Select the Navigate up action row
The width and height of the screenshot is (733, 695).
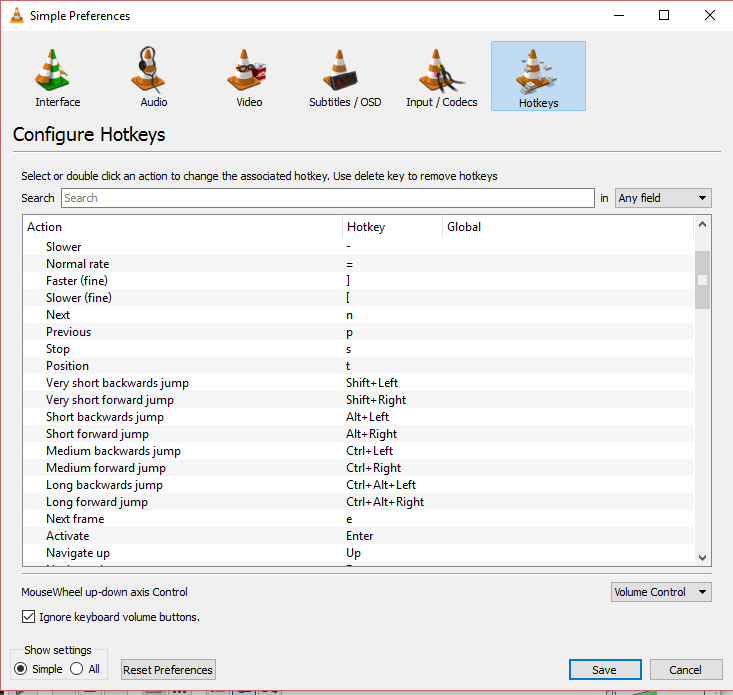coord(359,553)
